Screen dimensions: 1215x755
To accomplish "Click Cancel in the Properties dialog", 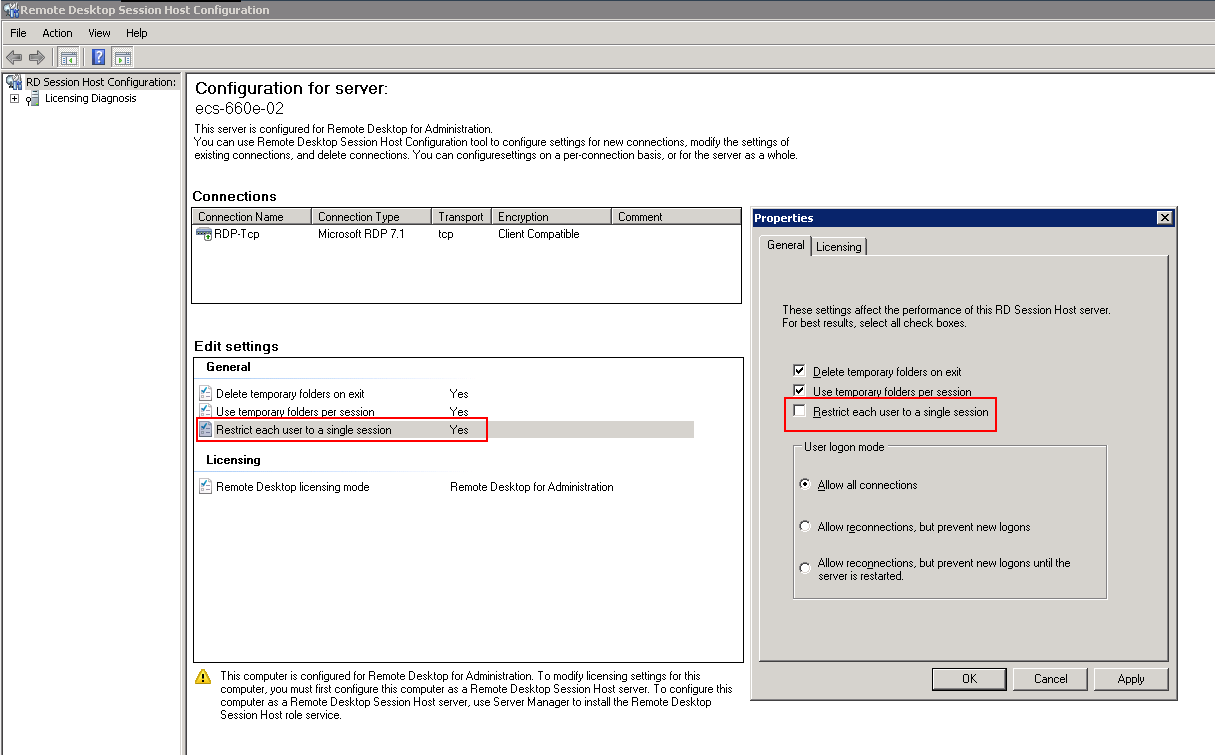I will [x=1050, y=679].
